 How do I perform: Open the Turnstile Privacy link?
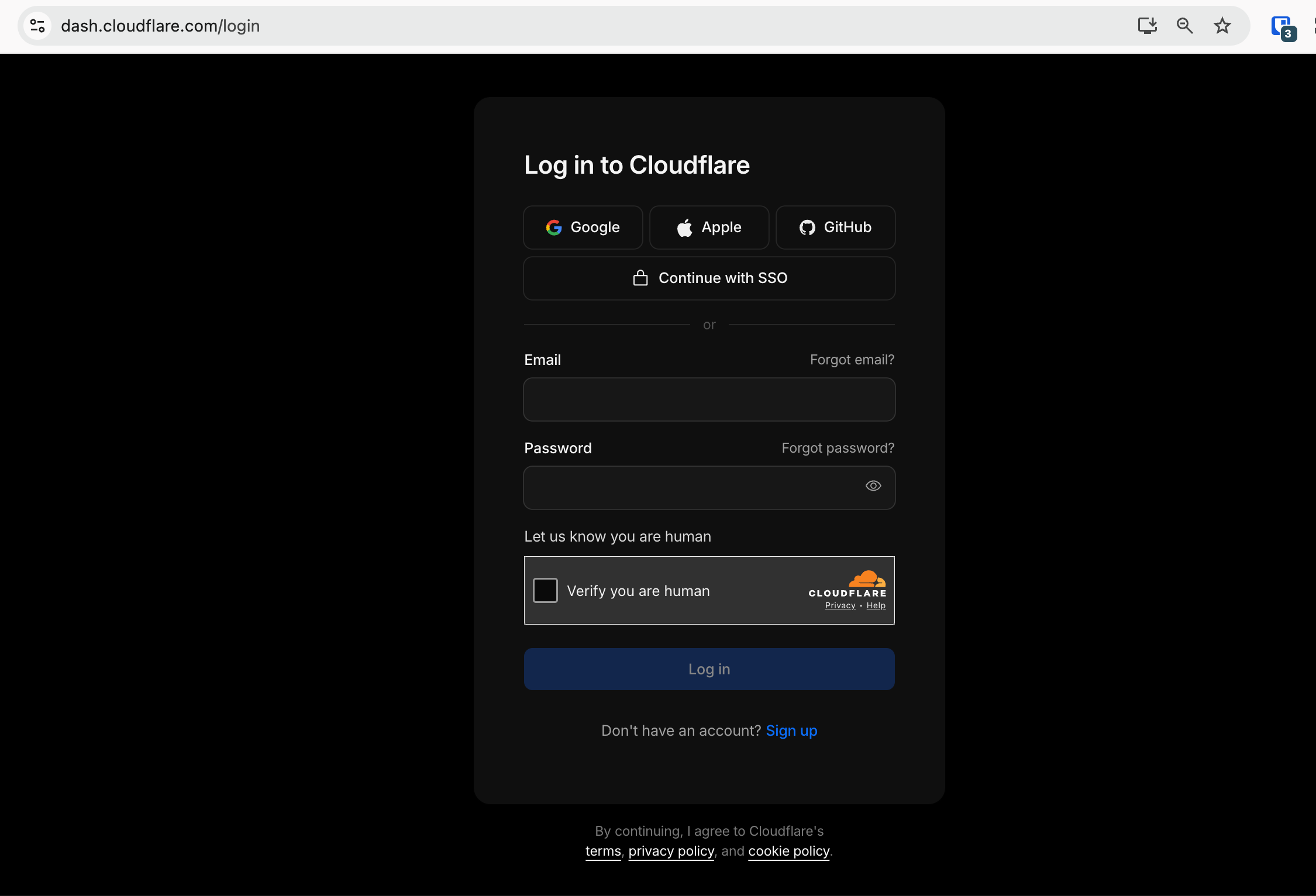click(x=840, y=605)
